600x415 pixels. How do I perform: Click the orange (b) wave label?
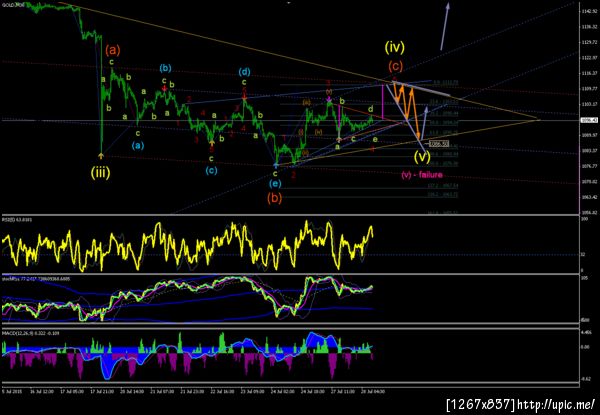point(274,198)
